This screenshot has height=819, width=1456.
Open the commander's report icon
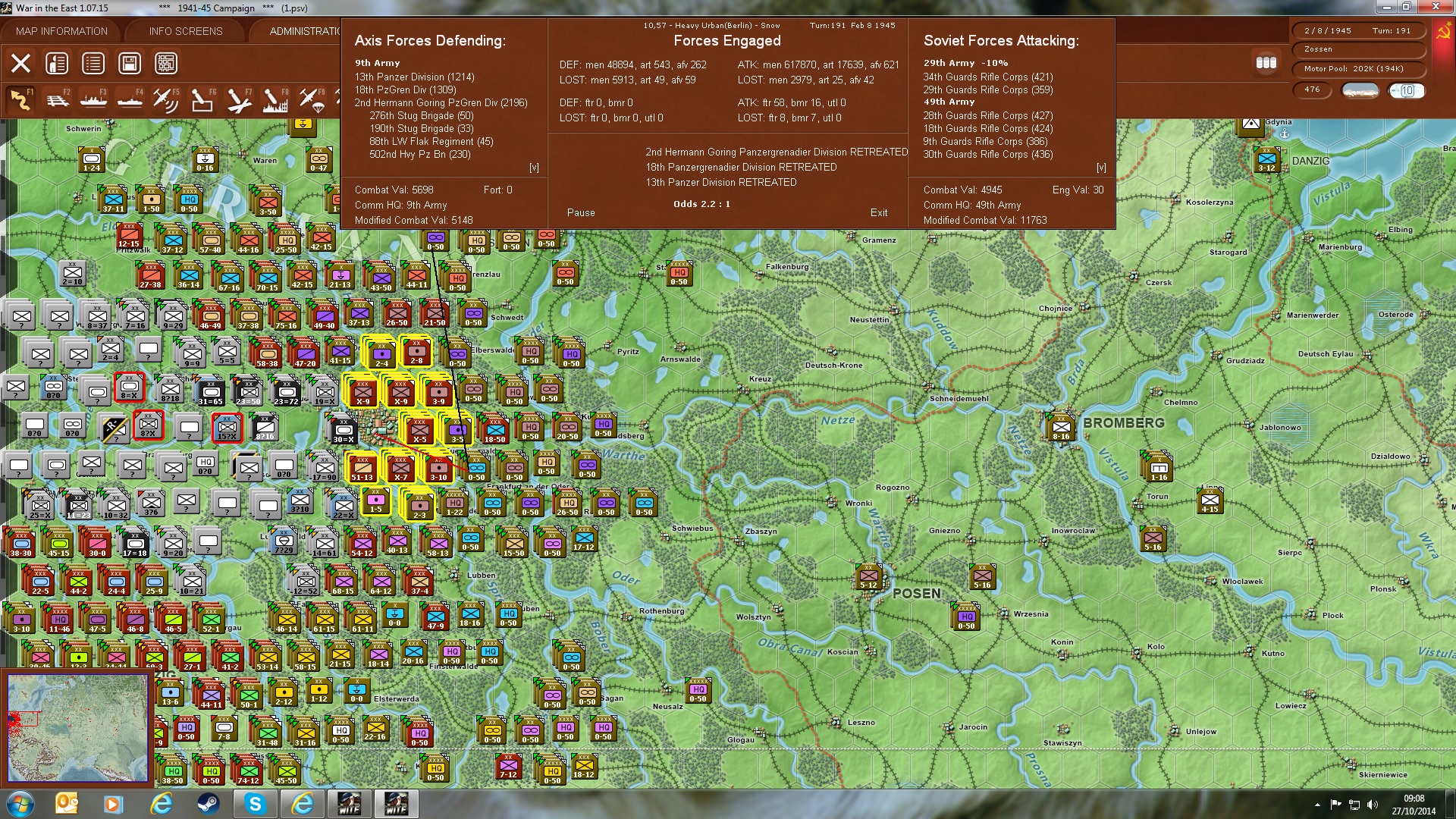pos(57,63)
